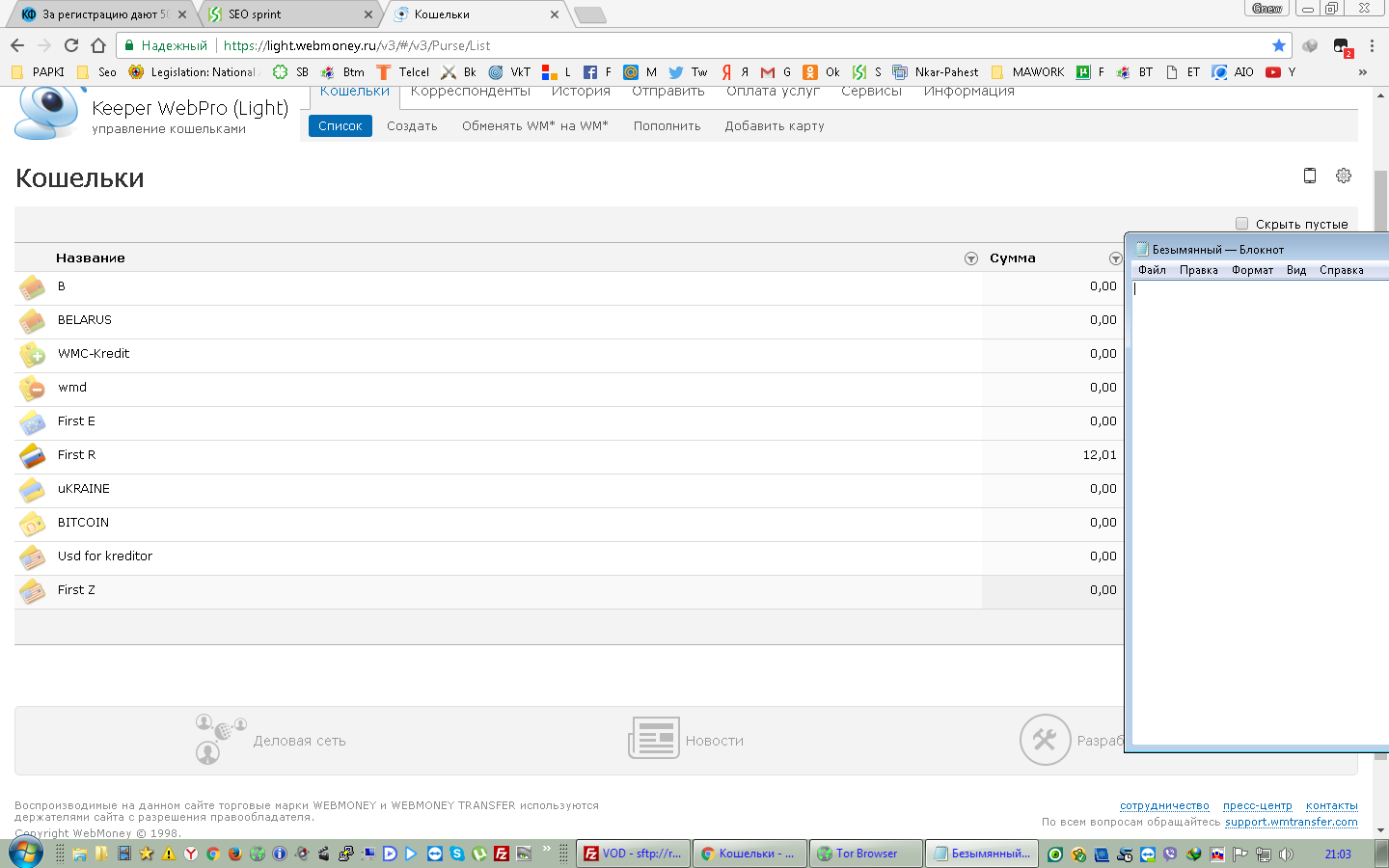Image resolution: width=1389 pixels, height=868 pixels.
Task: Expand hidden quick launch items on taskbar
Action: click(x=547, y=850)
